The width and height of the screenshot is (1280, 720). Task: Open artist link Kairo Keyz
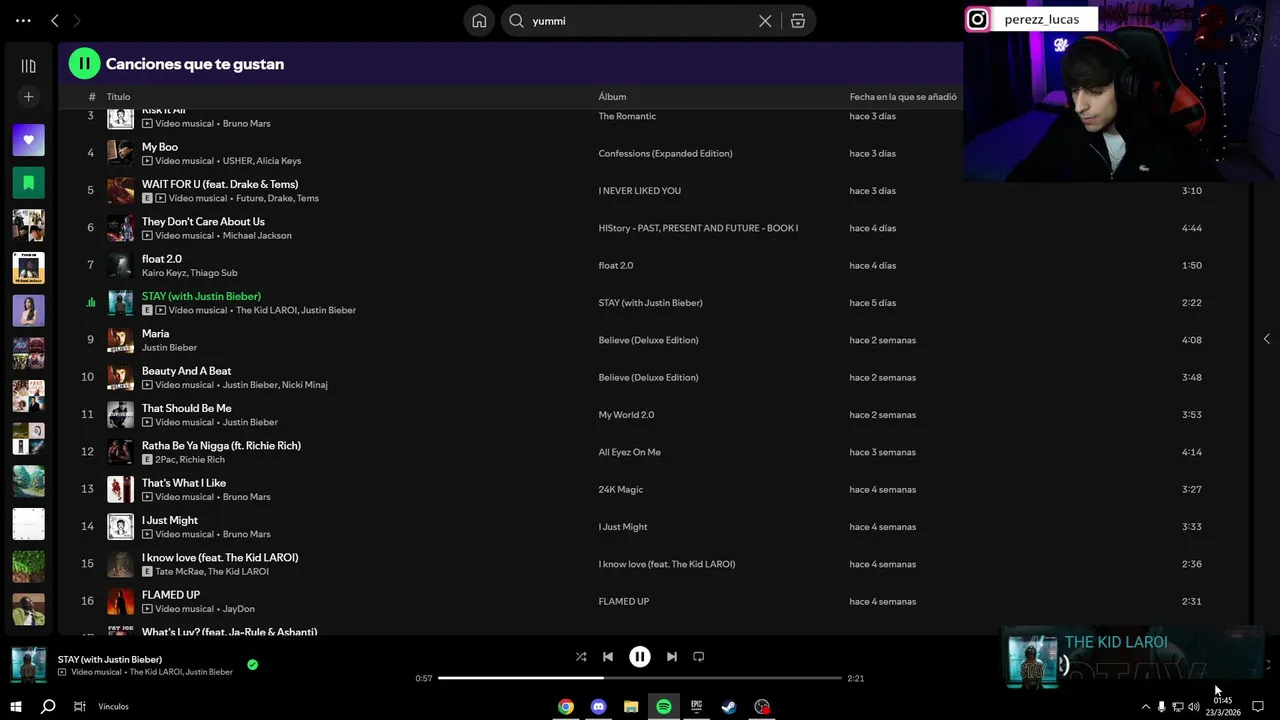pyautogui.click(x=163, y=273)
